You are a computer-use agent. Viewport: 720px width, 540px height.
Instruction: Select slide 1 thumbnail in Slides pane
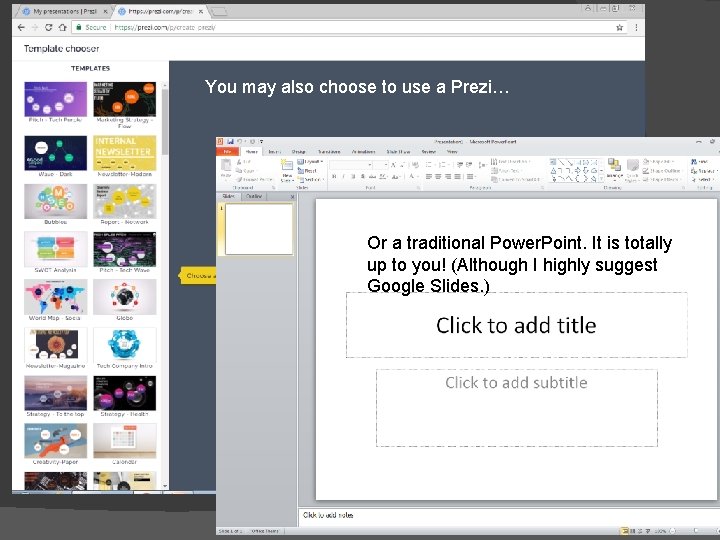coord(259,229)
